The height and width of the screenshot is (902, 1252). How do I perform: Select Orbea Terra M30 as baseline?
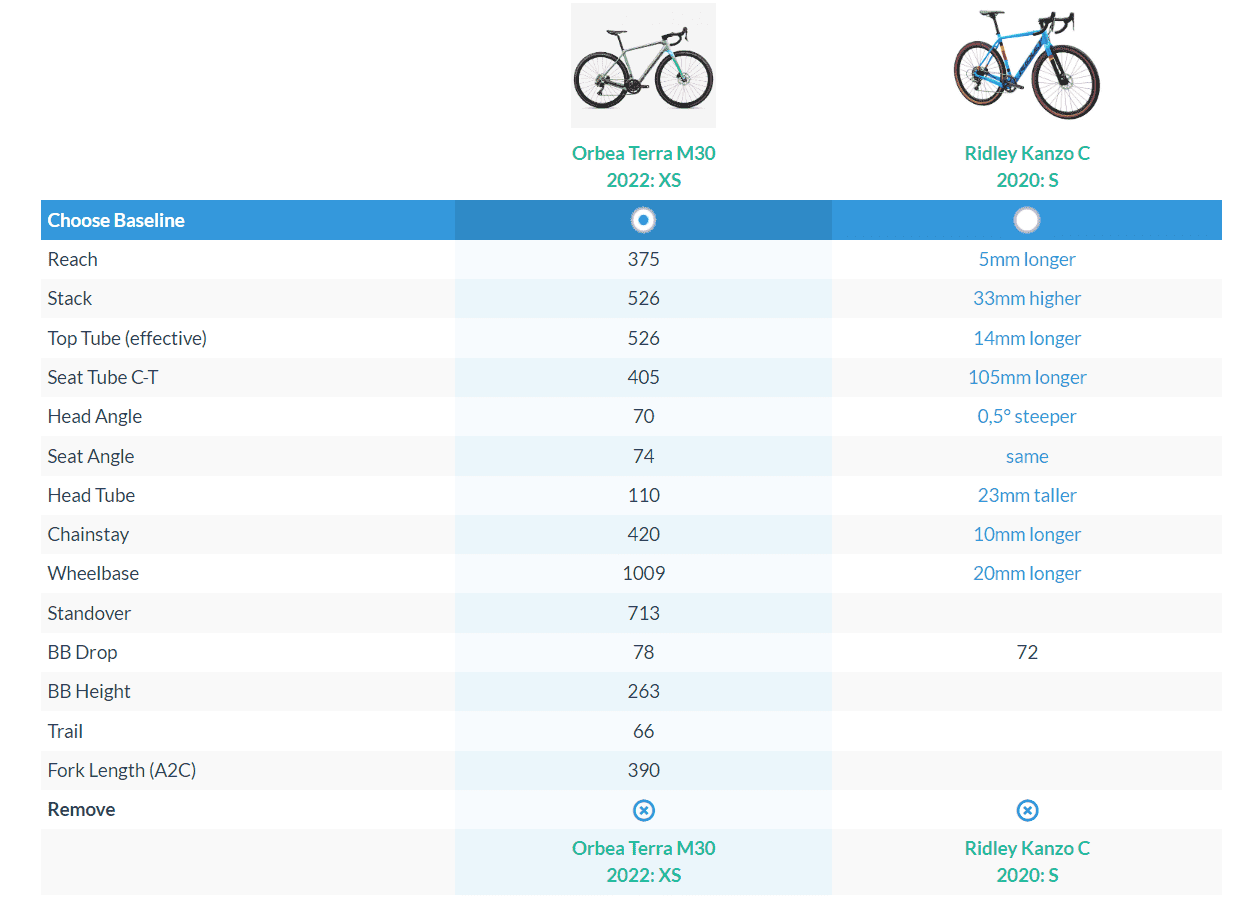pyautogui.click(x=644, y=220)
